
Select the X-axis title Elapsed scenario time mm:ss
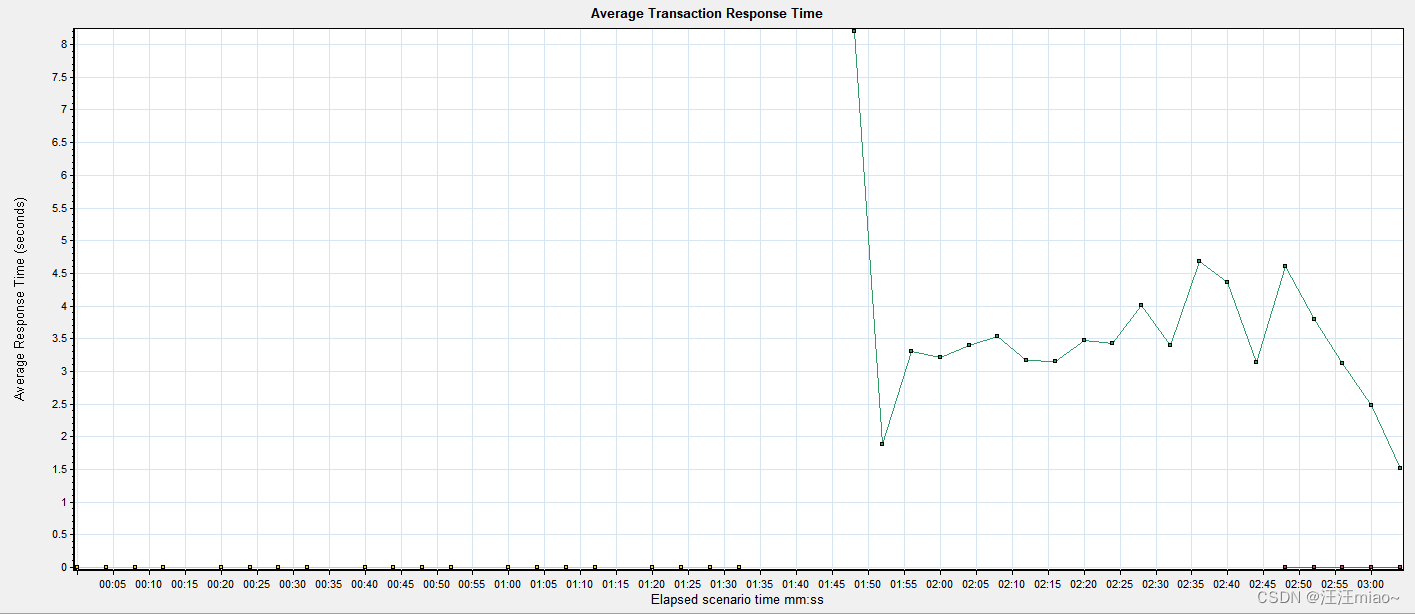point(737,600)
